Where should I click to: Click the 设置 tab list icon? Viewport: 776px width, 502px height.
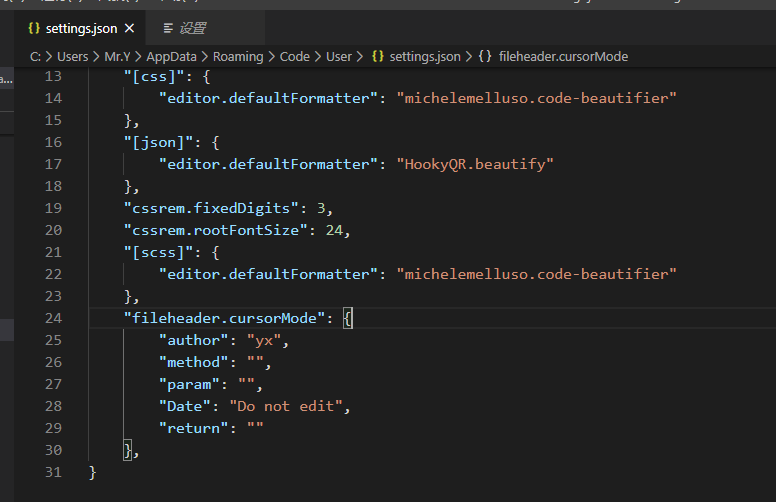coord(168,28)
